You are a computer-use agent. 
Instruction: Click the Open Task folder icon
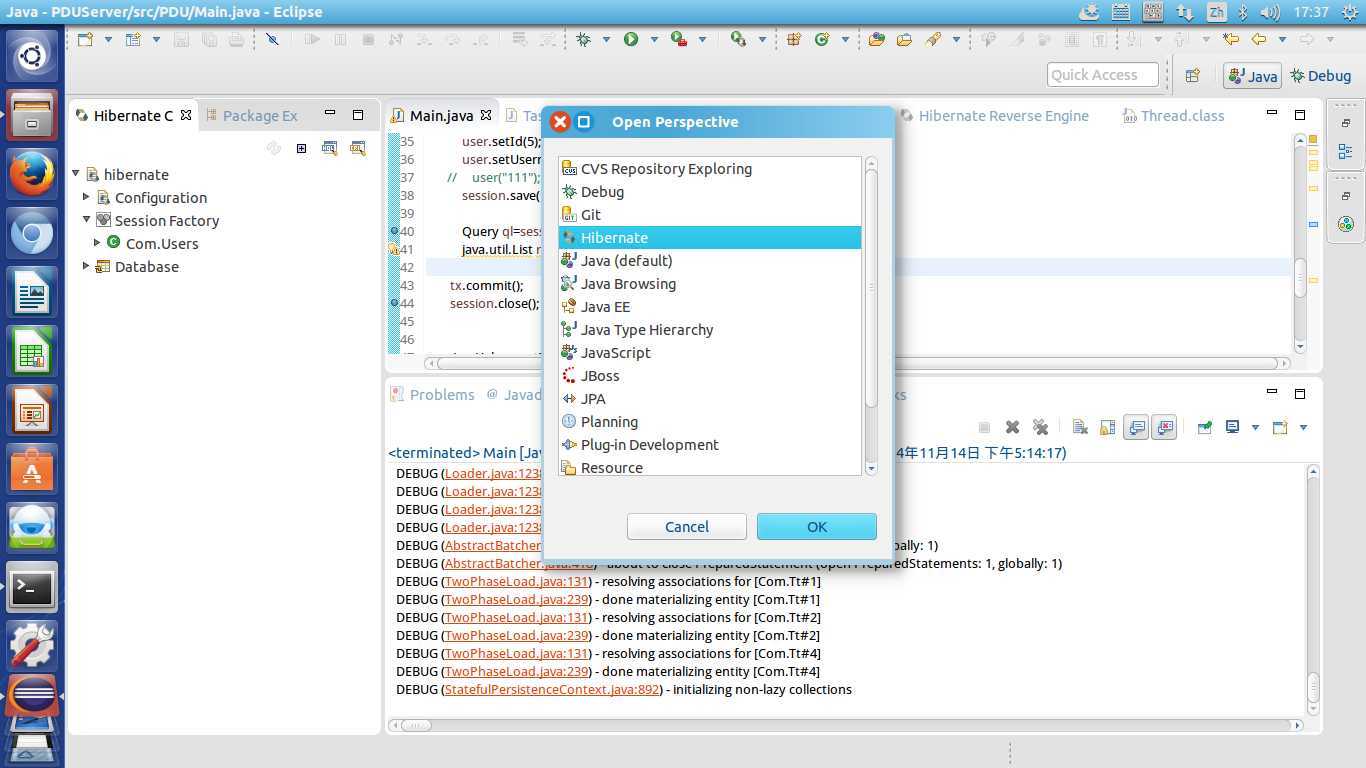(905, 39)
